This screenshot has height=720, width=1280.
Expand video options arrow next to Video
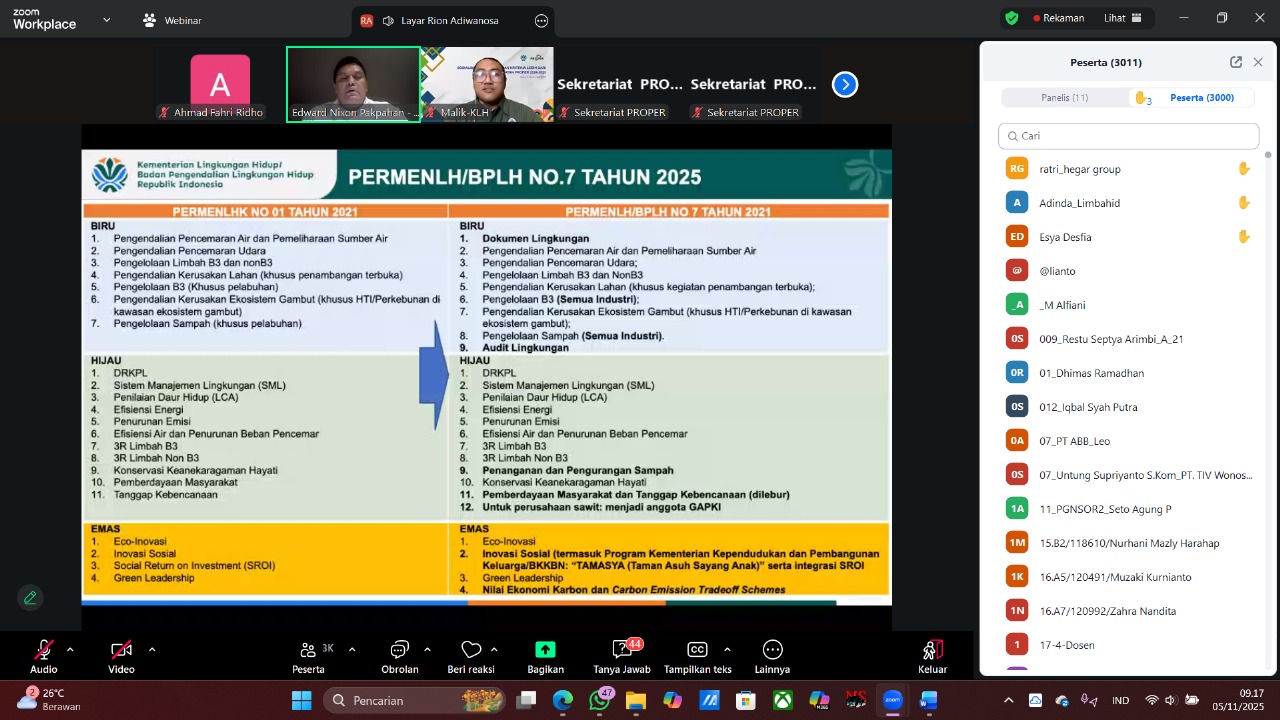coord(152,650)
